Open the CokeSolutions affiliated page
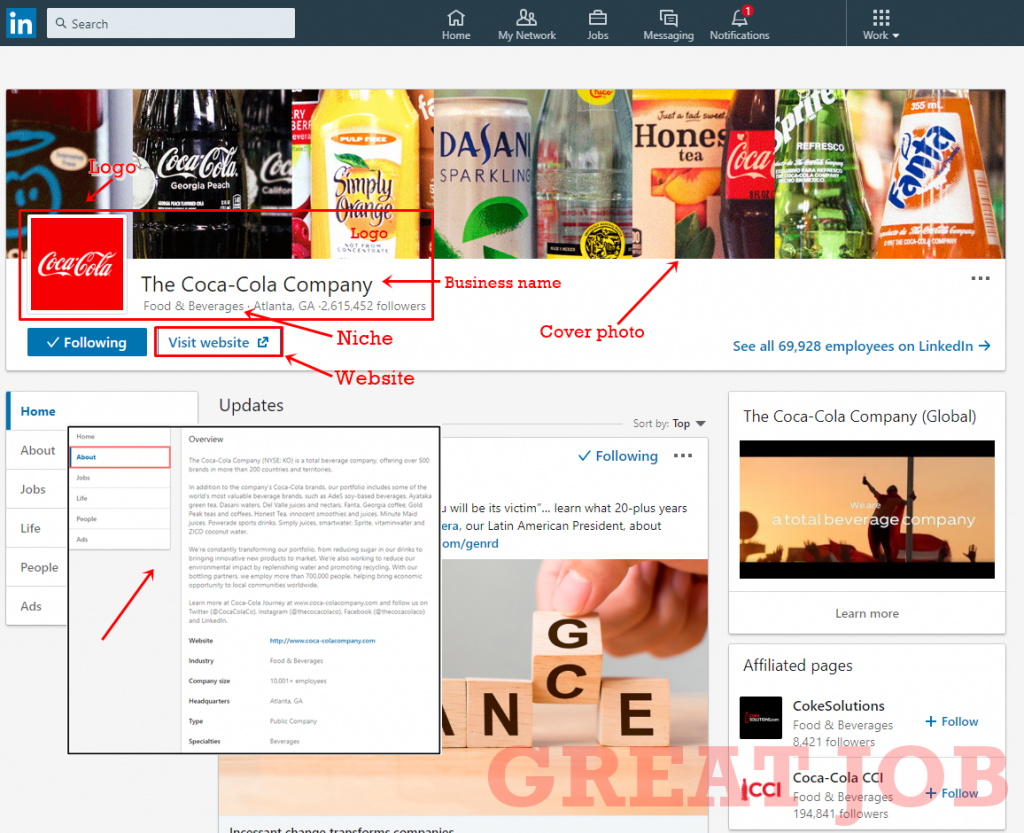 (839, 706)
